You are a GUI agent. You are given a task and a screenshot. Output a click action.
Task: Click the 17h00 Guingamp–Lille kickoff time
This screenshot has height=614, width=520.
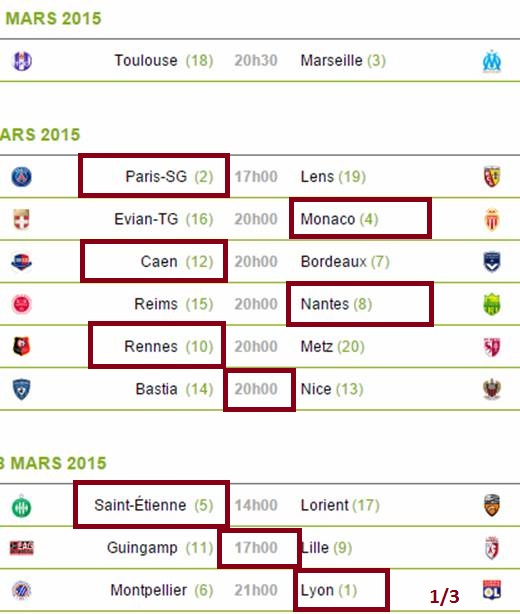pyautogui.click(x=256, y=547)
